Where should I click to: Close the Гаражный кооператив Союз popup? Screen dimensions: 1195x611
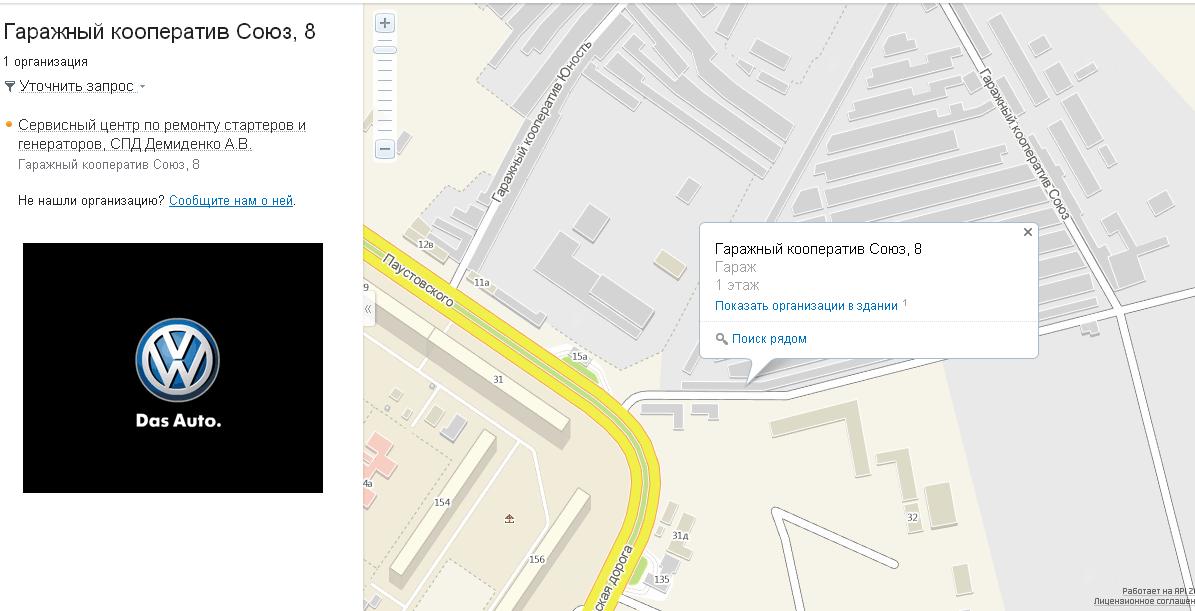click(x=1027, y=232)
